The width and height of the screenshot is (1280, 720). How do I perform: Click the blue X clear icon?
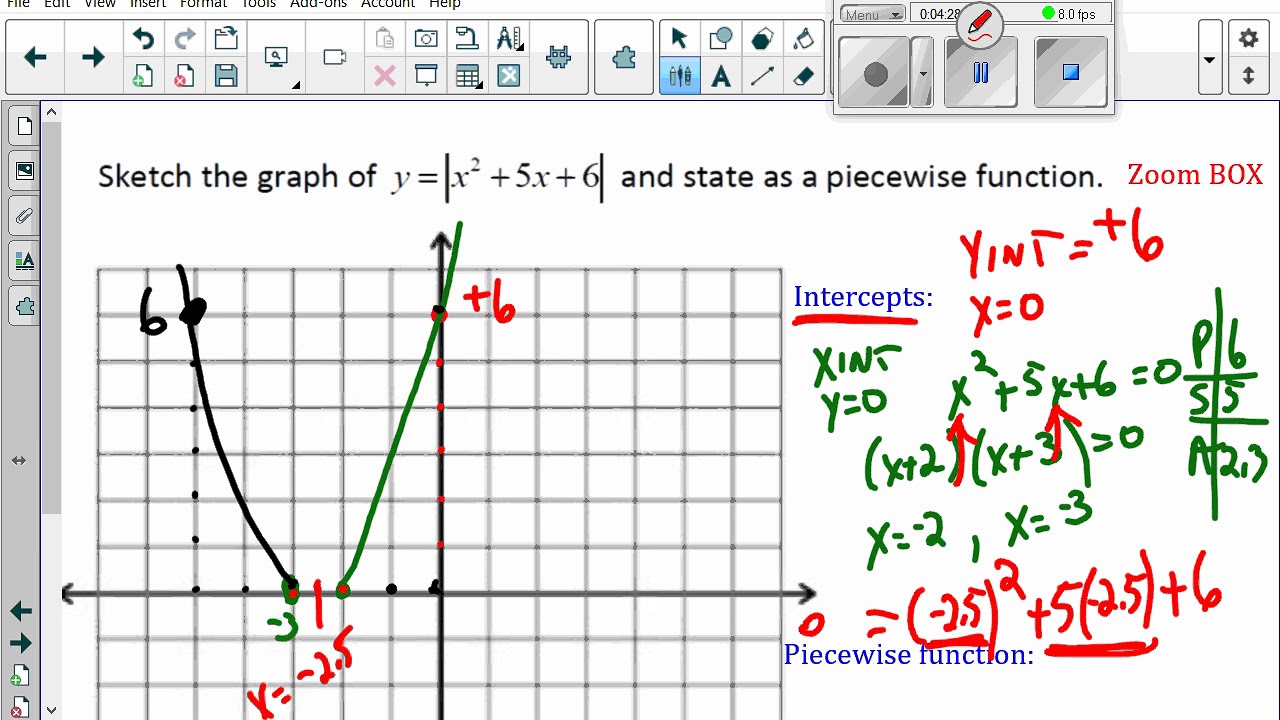[x=509, y=76]
